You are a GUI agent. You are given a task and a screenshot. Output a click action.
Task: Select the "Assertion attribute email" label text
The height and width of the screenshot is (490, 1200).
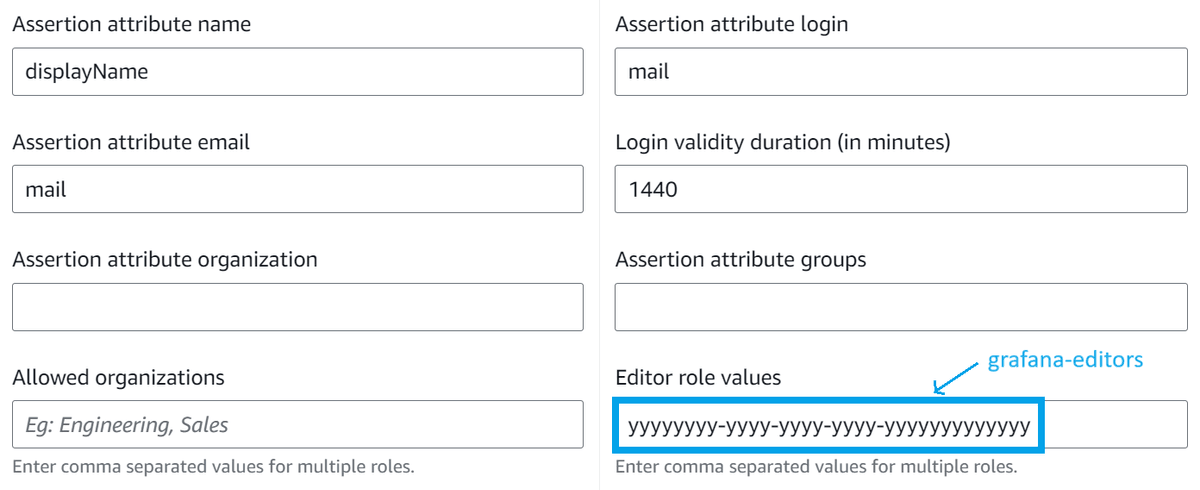[131, 142]
